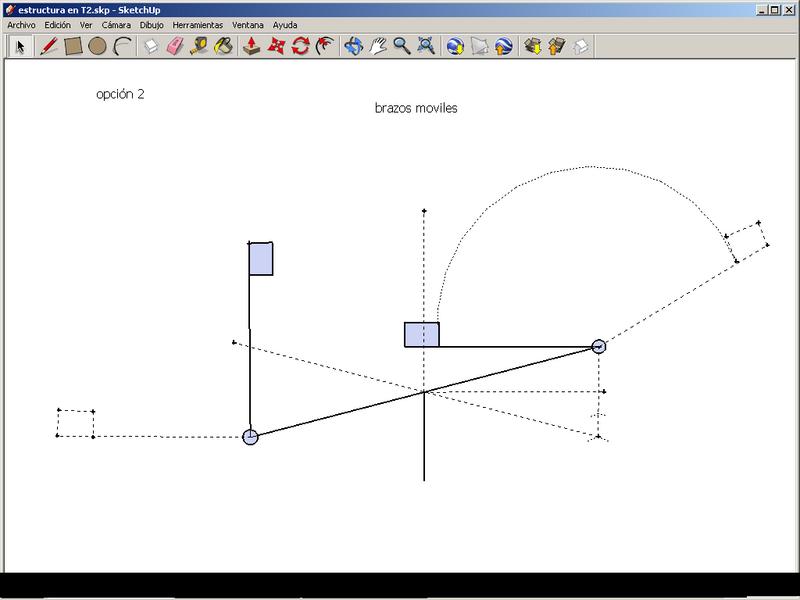This screenshot has height=600, width=800.
Task: Open the Cámara menu
Action: click(116, 24)
